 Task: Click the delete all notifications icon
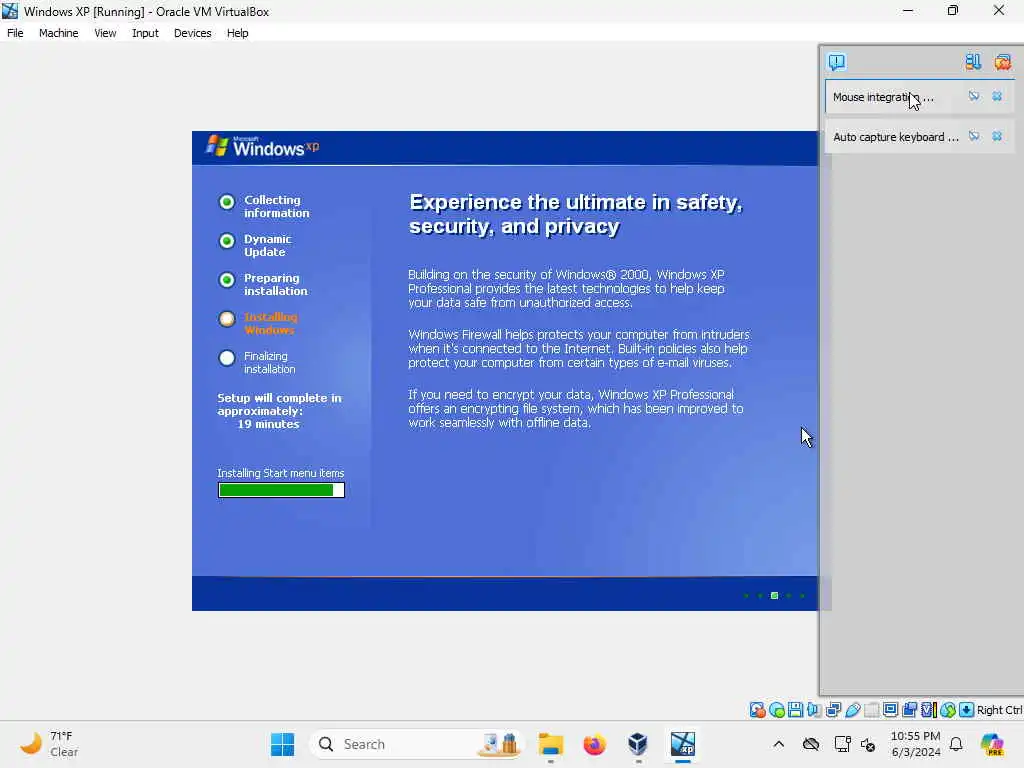(x=1002, y=62)
